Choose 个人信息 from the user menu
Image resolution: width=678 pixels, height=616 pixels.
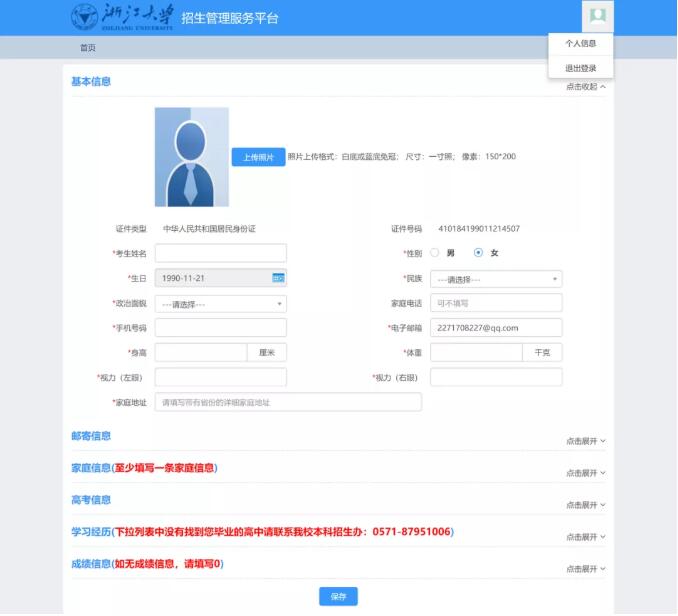(580, 44)
